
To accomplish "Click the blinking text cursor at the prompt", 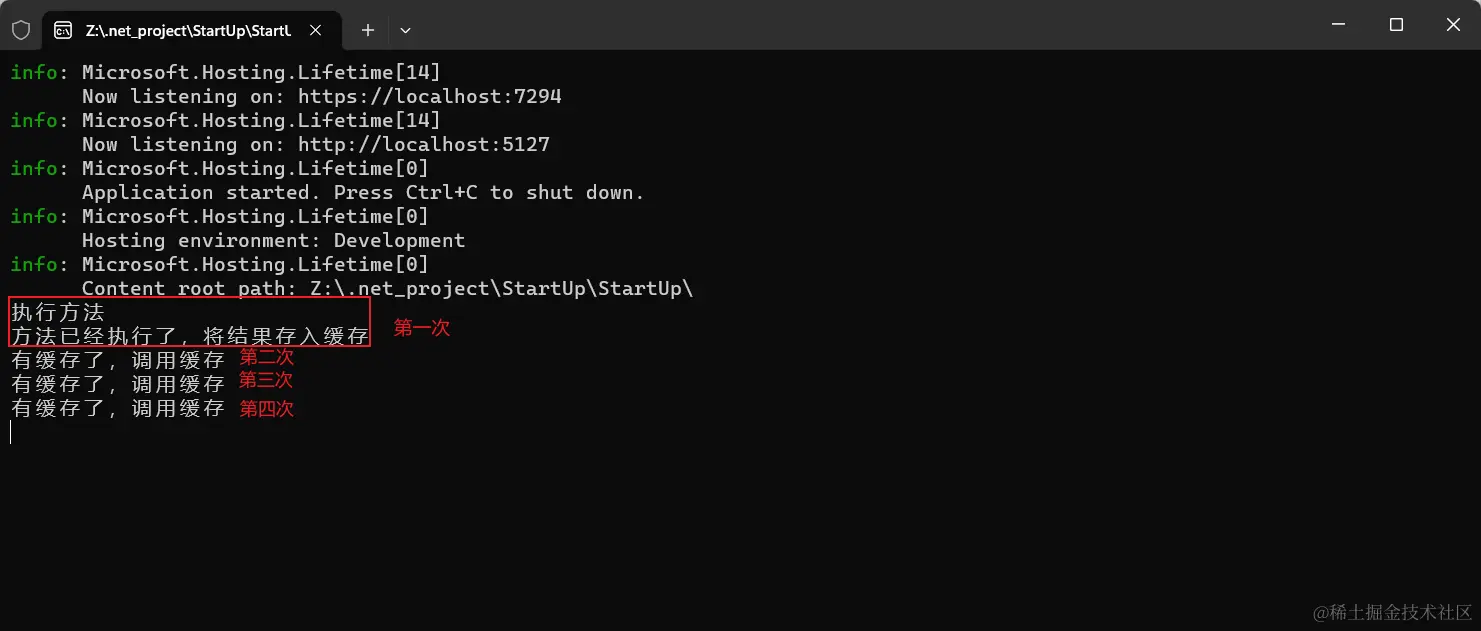I will coord(11,432).
